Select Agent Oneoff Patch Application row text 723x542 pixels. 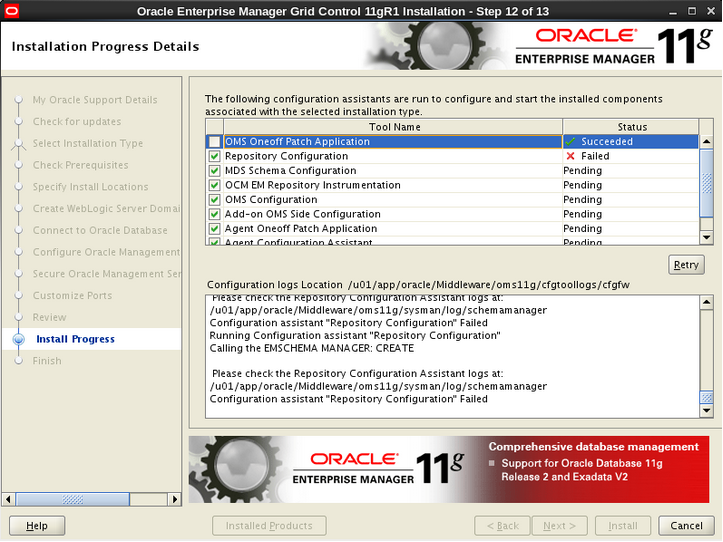click(x=301, y=229)
